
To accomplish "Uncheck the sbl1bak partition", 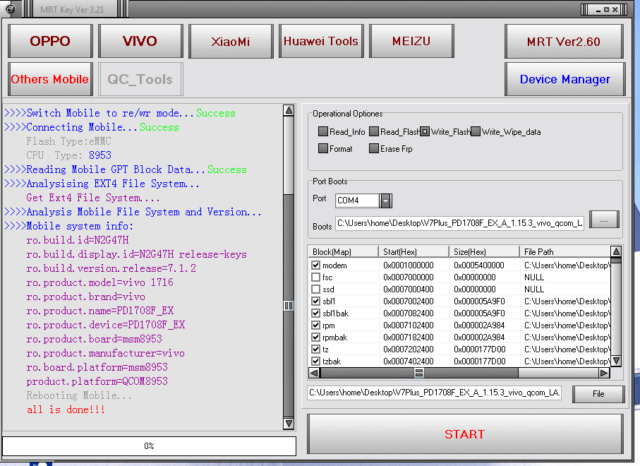I will click(x=316, y=313).
